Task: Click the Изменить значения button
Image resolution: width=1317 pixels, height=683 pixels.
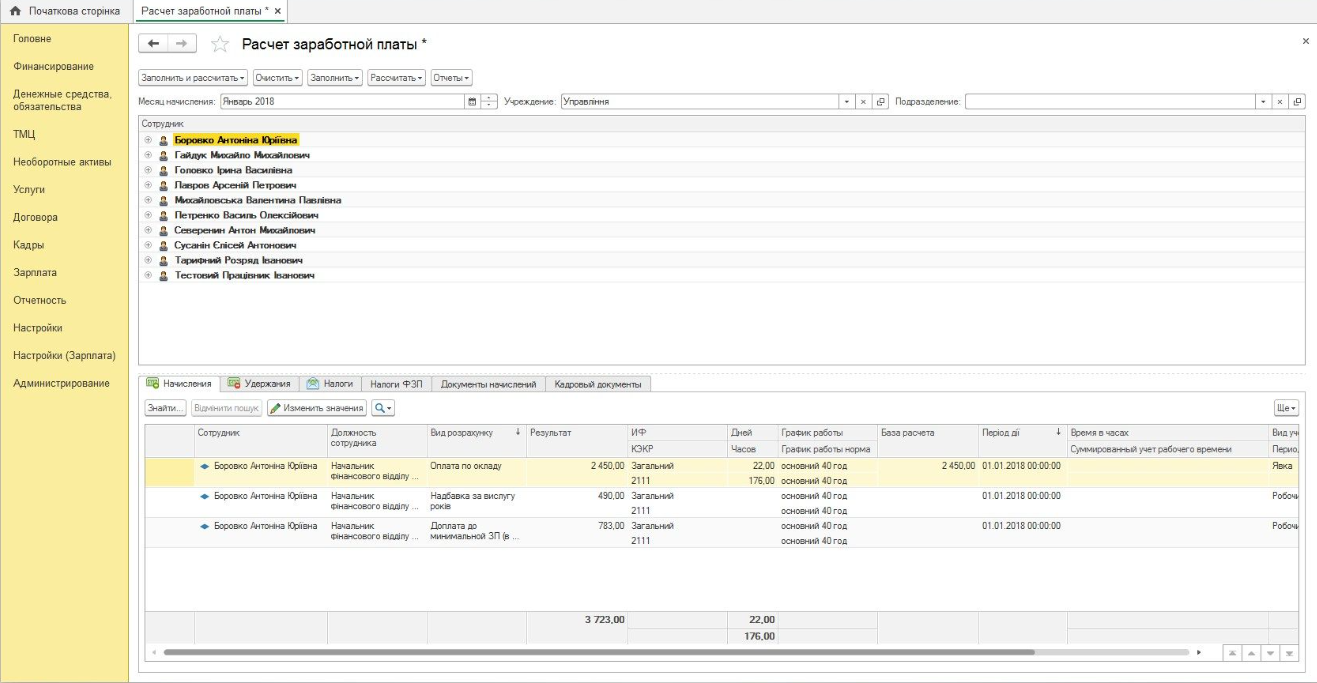Action: (316, 408)
